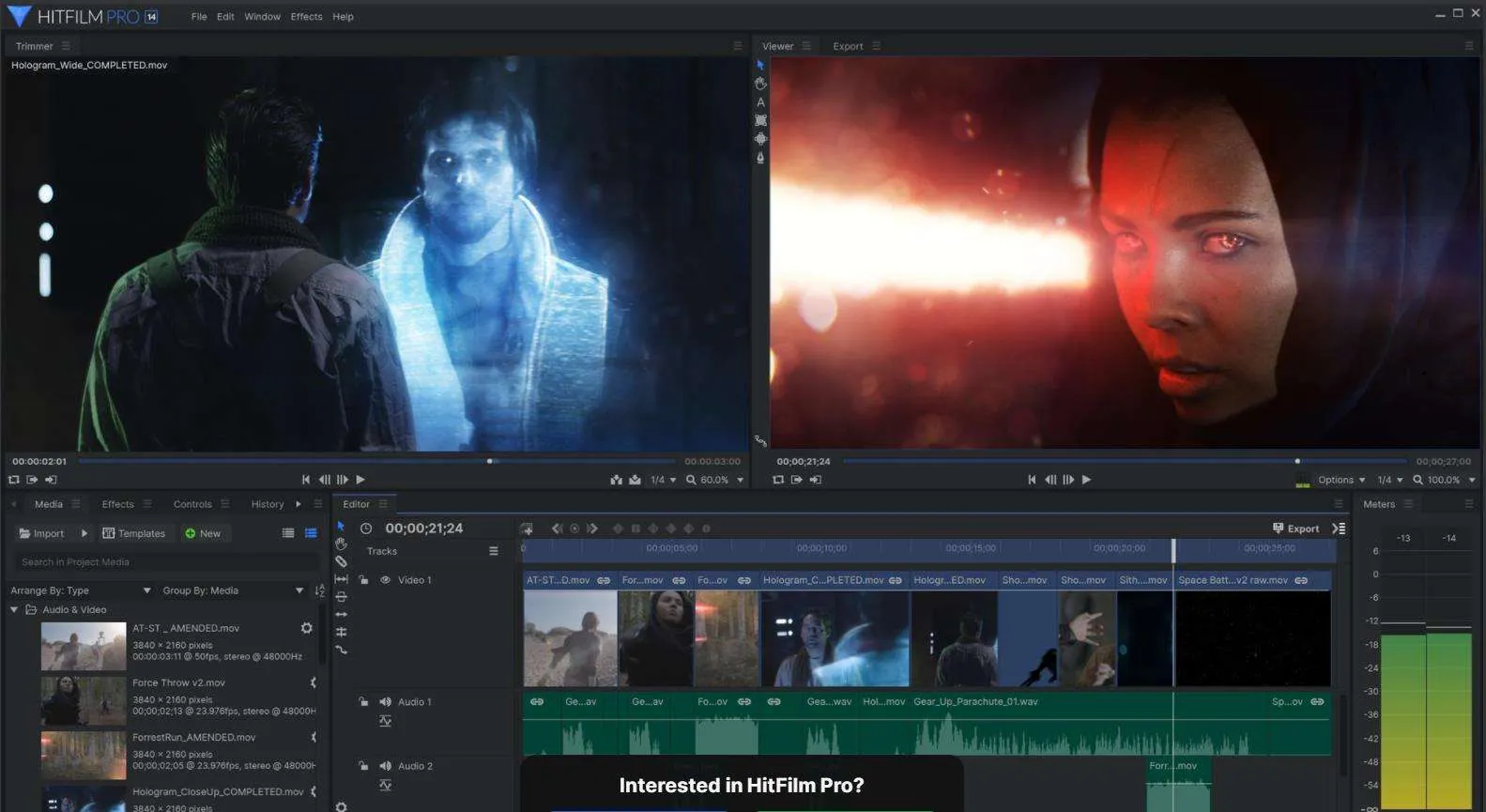Mute the Audio 2 track
Viewport: 1486px width, 812px height.
click(385, 766)
